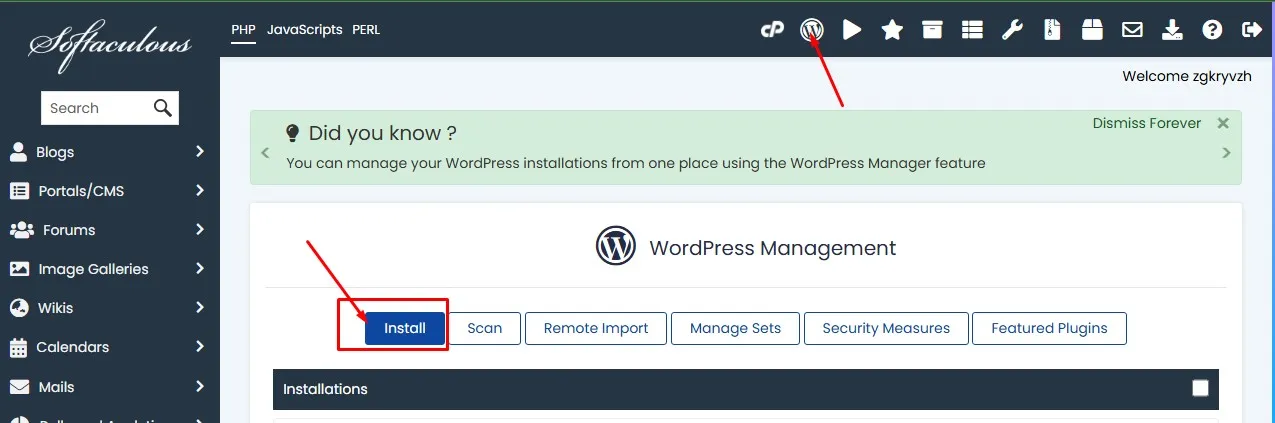Open the WordPress Manager icon in top bar
Image resolution: width=1275 pixels, height=423 pixels.
812,30
